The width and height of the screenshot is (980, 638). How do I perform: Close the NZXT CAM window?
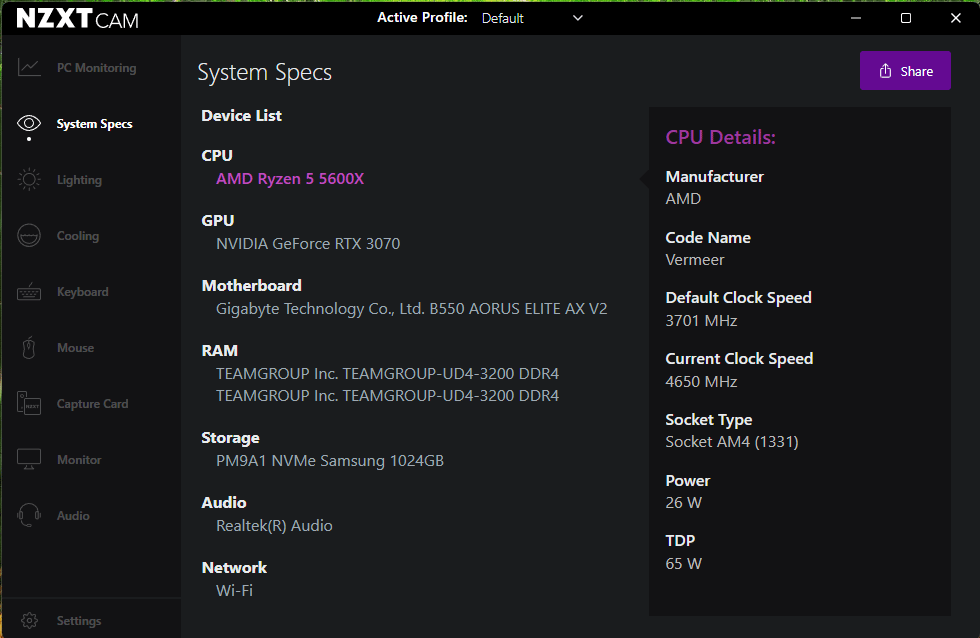click(x=956, y=18)
